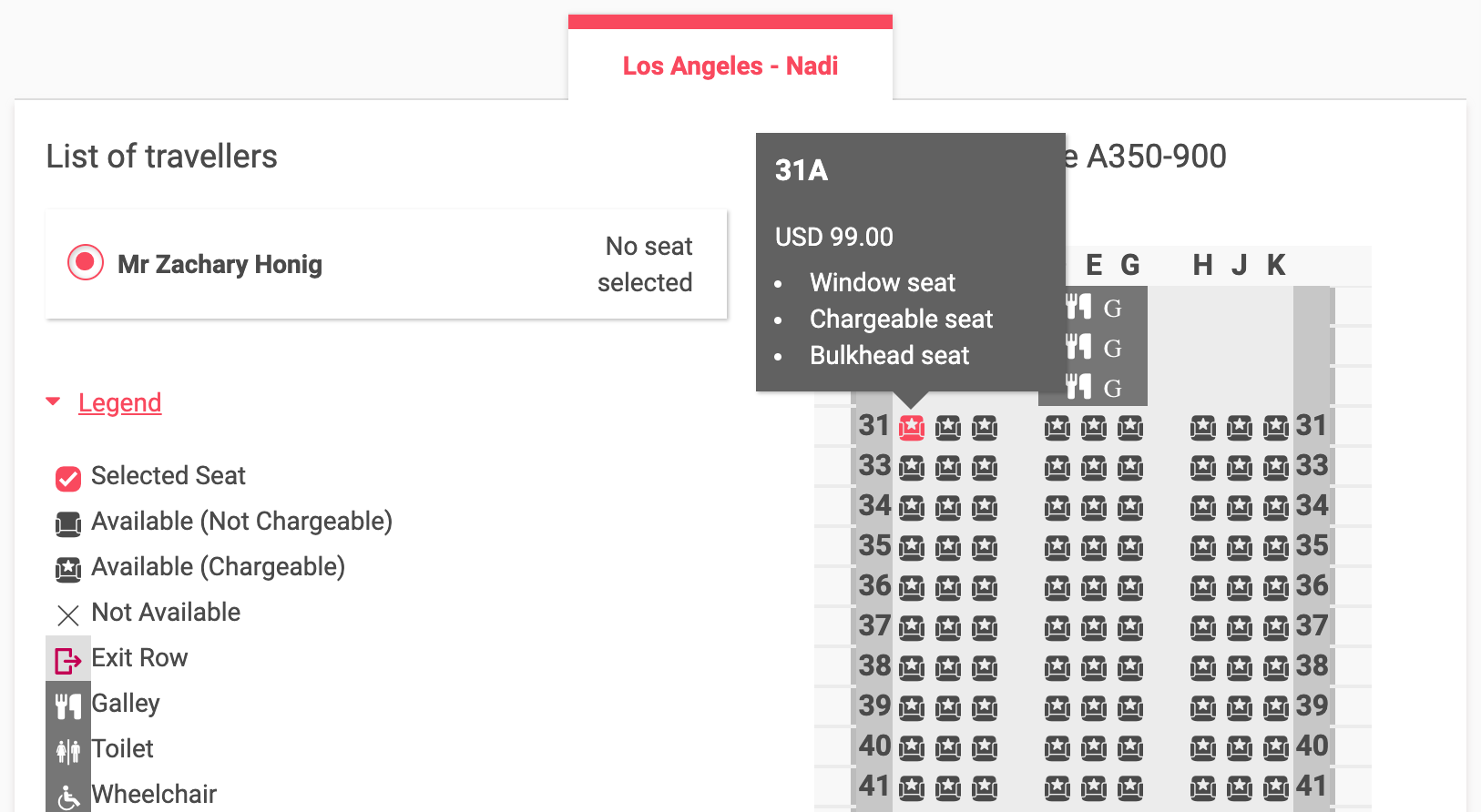Choose seat 31G bulkhead seat
This screenshot has height=812, width=1481.
pyautogui.click(x=1130, y=427)
